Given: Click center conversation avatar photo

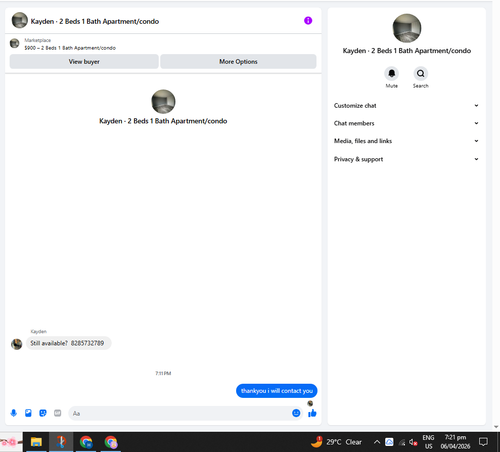Looking at the screenshot, I should click(x=163, y=102).
